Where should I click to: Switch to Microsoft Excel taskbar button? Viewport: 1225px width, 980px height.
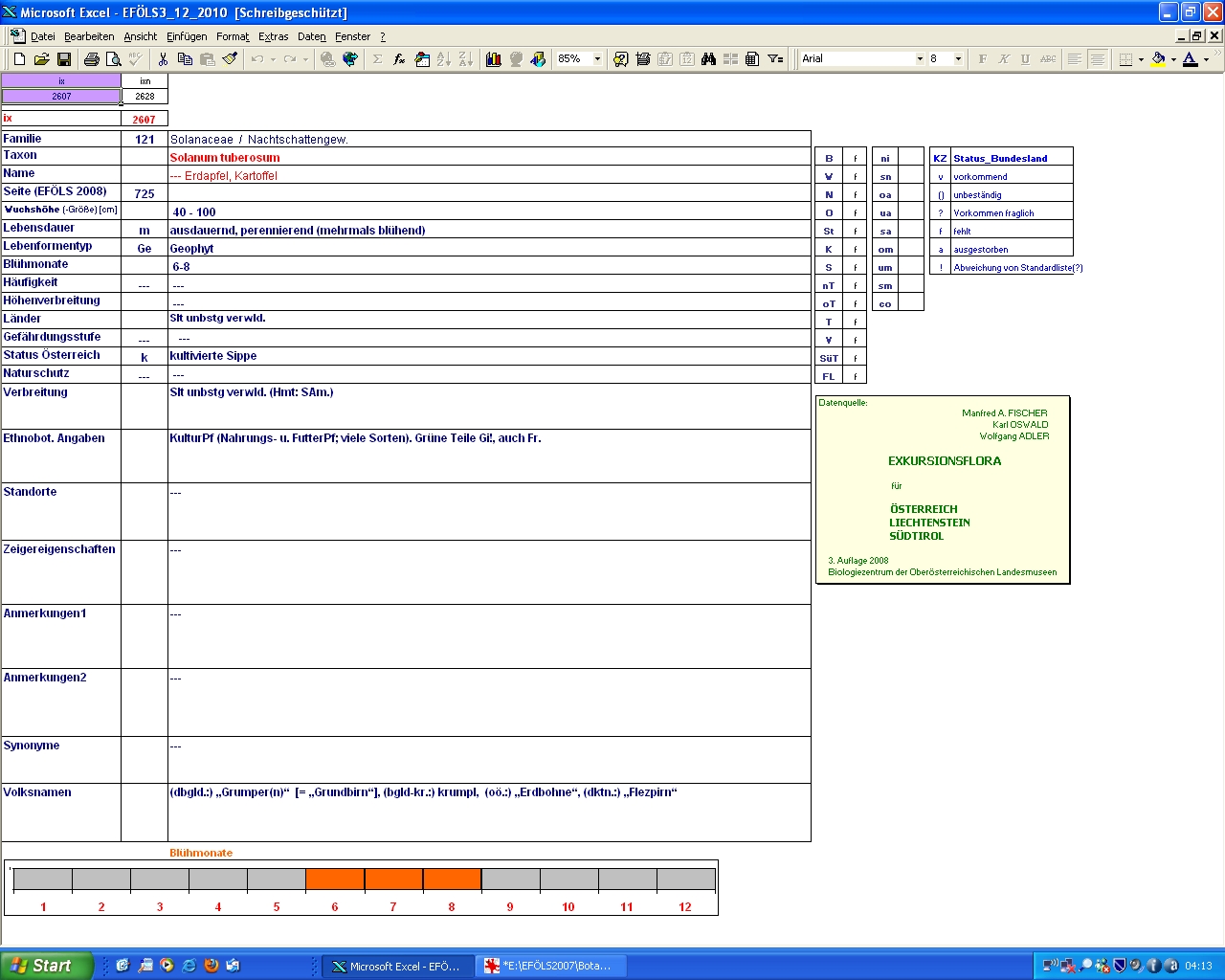point(396,967)
